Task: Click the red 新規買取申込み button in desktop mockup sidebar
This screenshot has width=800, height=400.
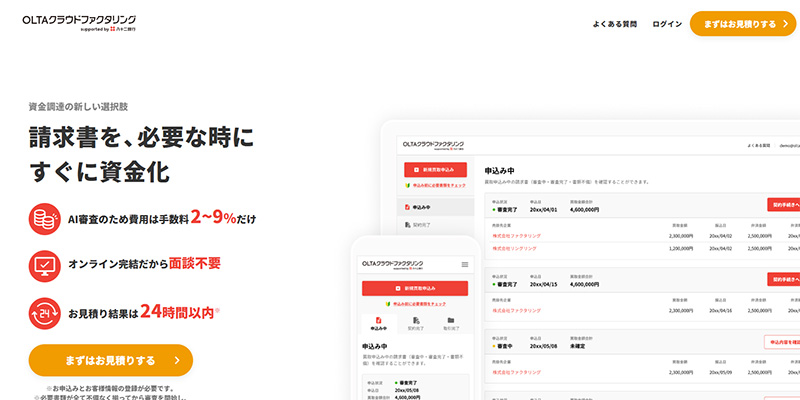Action: 435,169
